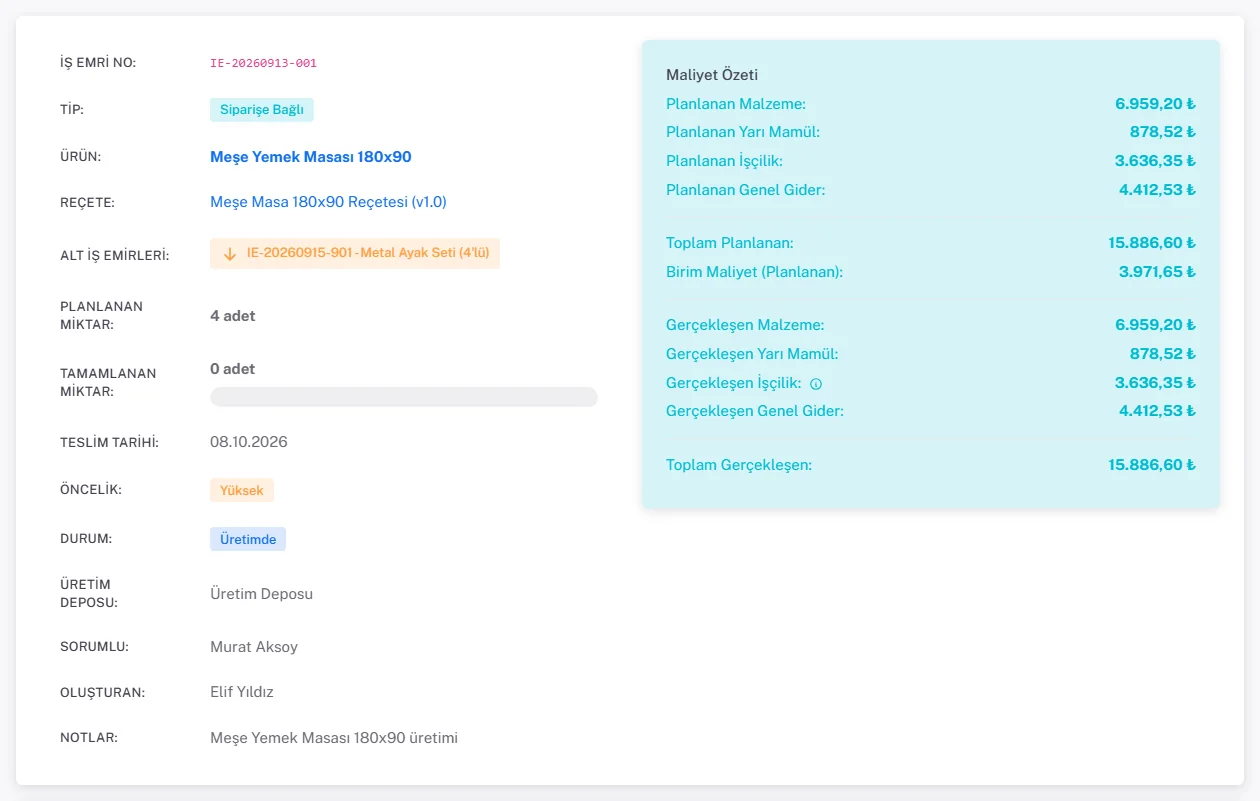Click the unit cost value 3.971,65 ₺
The image size is (1260, 801).
tap(1157, 272)
